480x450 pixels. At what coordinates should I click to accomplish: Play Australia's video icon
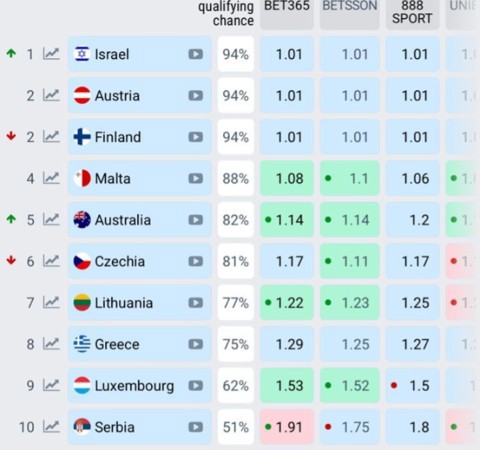[x=196, y=220]
